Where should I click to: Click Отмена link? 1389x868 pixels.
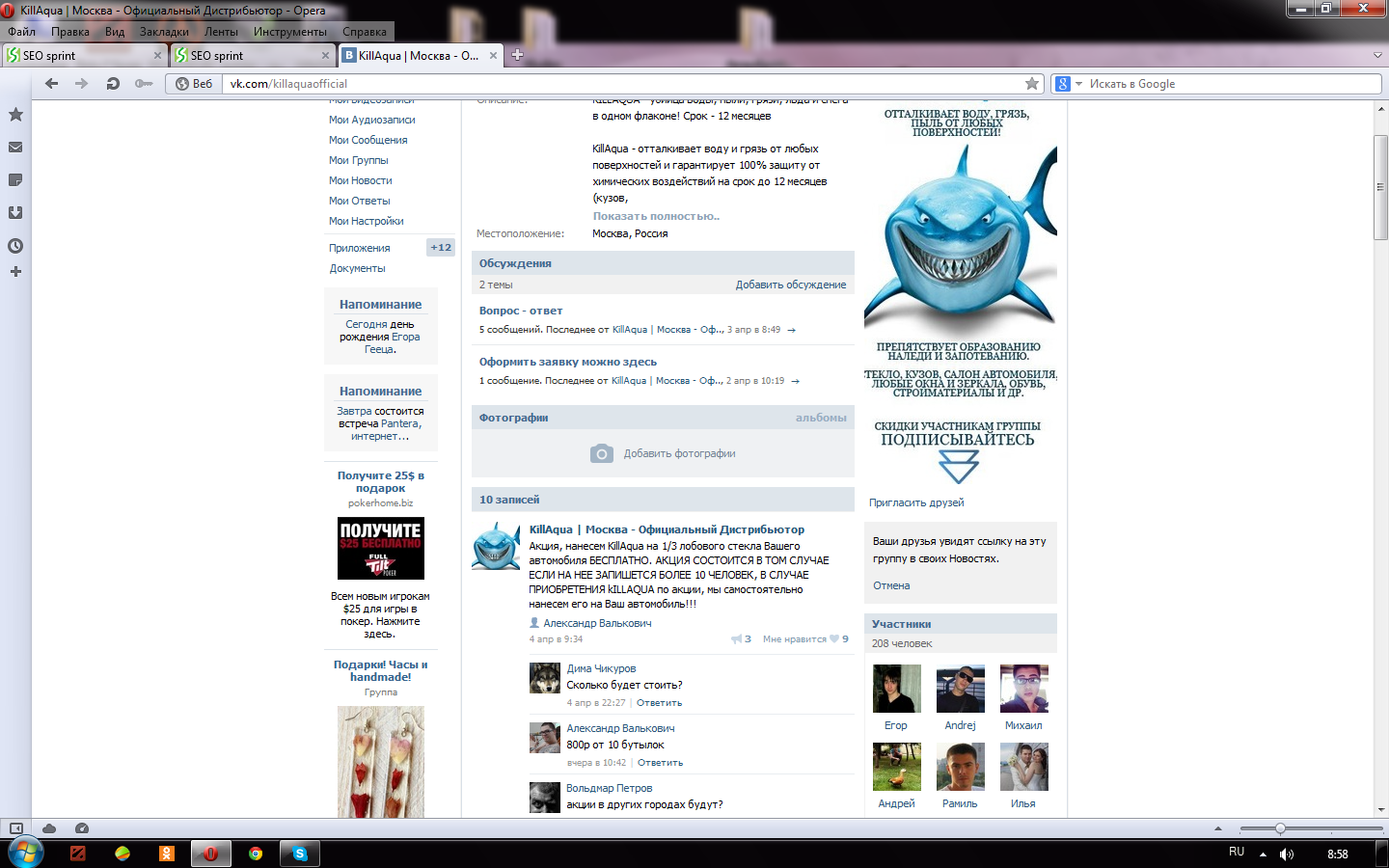point(891,585)
